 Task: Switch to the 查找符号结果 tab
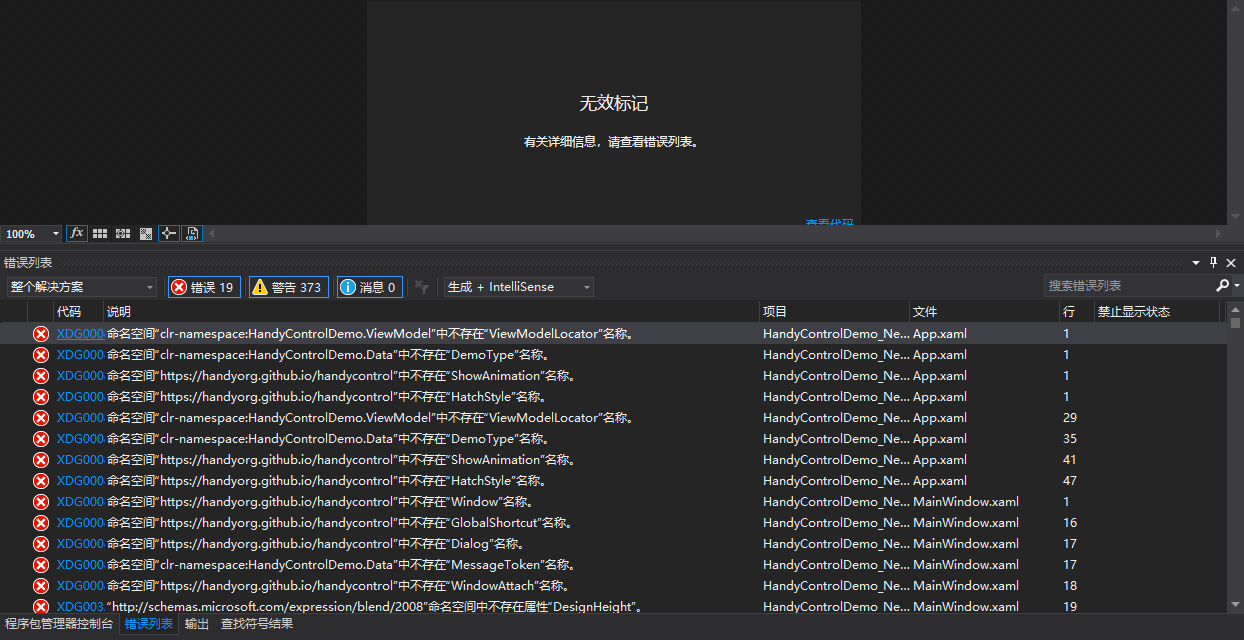point(257,624)
